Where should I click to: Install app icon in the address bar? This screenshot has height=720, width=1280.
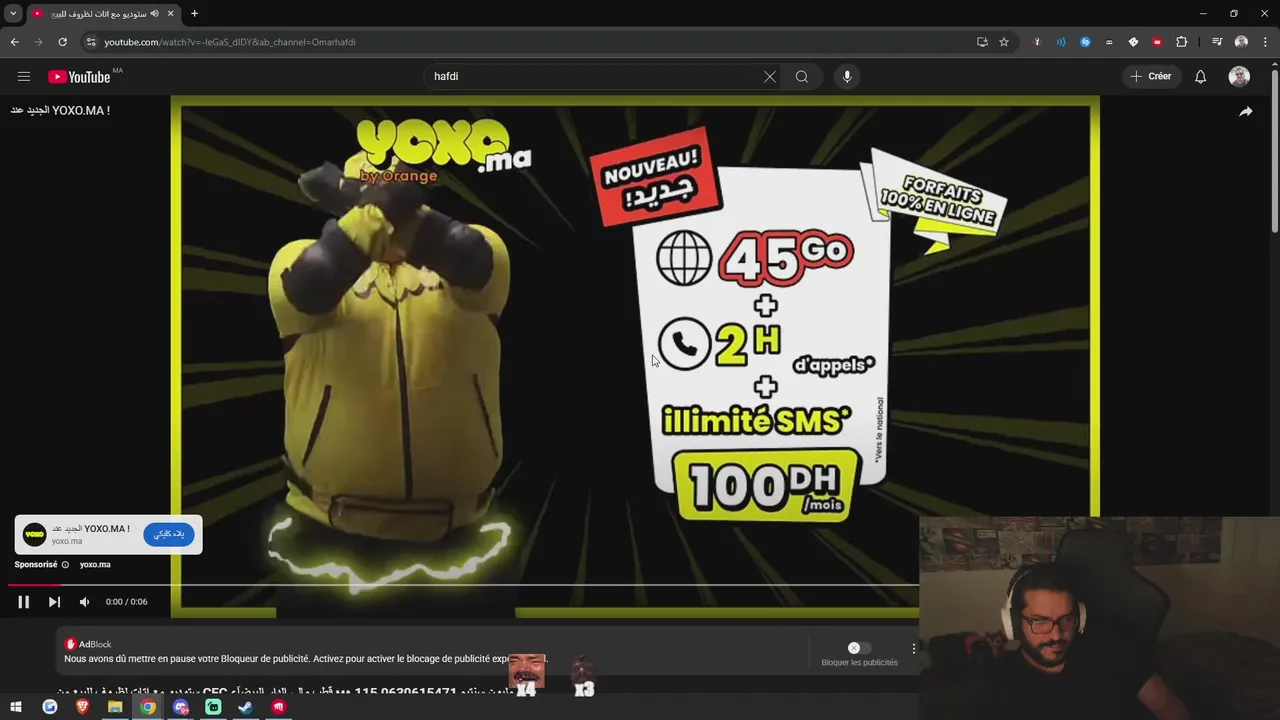click(x=982, y=42)
